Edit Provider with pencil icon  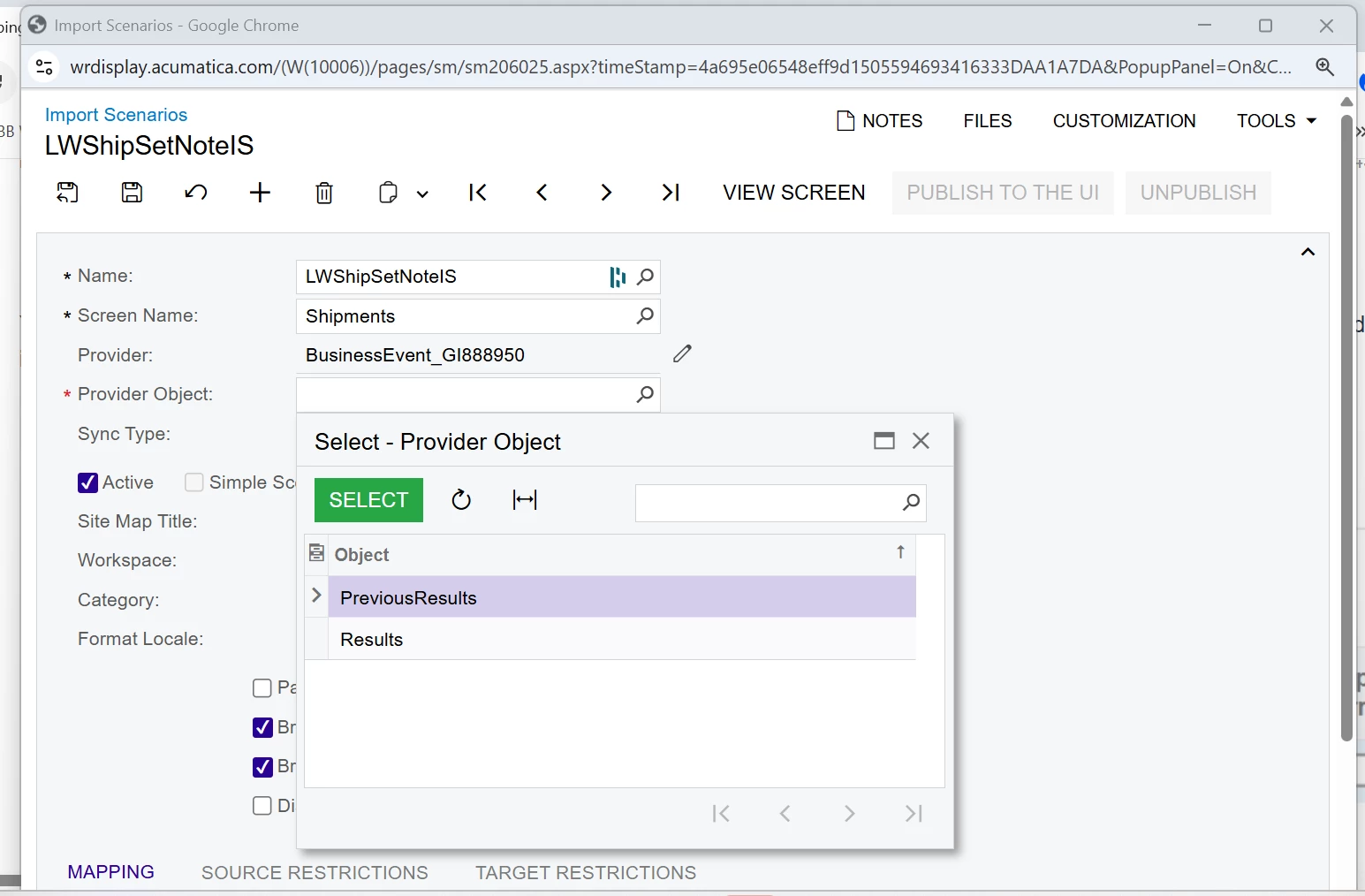682,353
